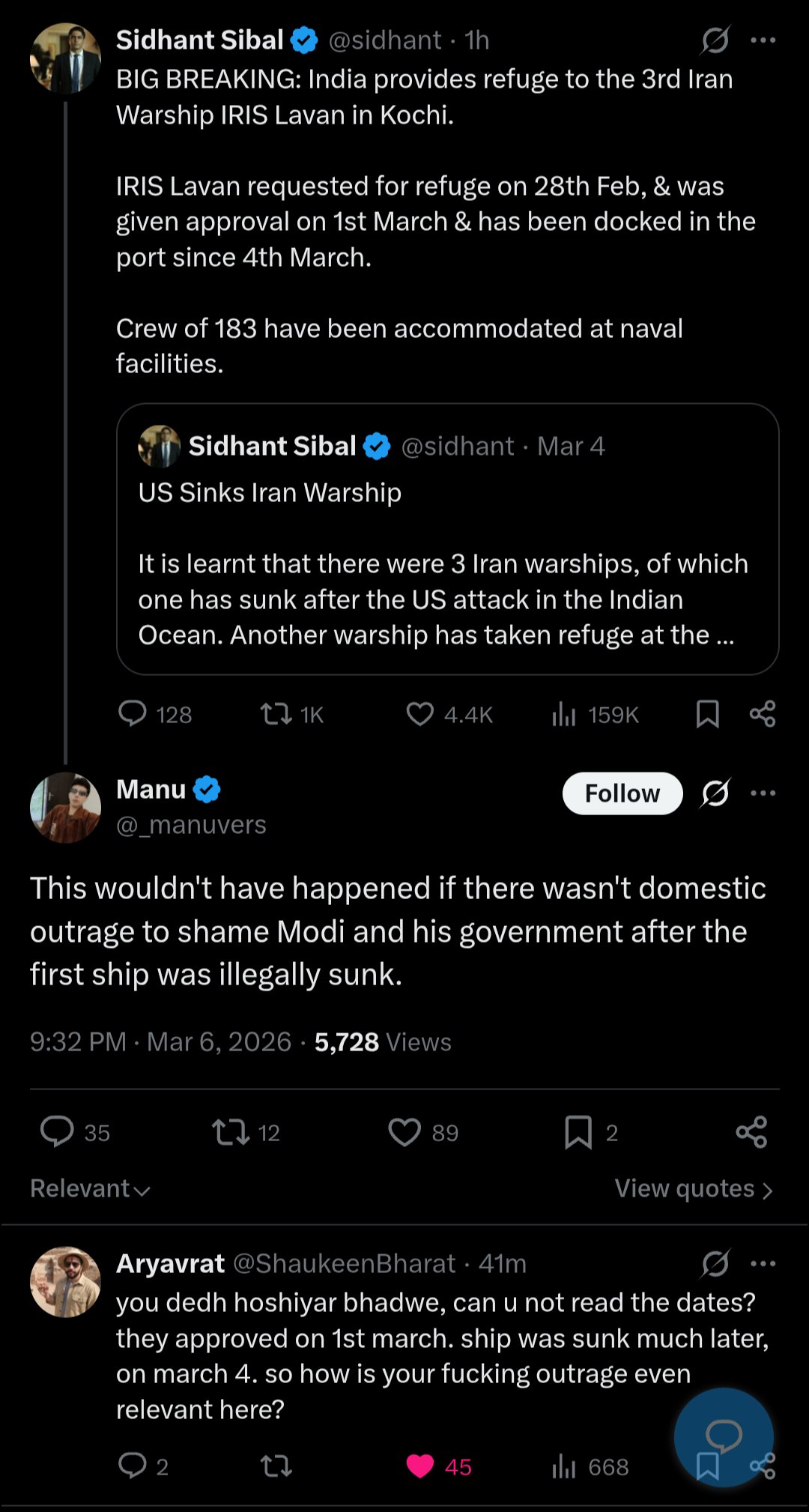This screenshot has height=1512, width=809.
Task: Open the quoted Mar 4 post card
Action: [x=447, y=539]
